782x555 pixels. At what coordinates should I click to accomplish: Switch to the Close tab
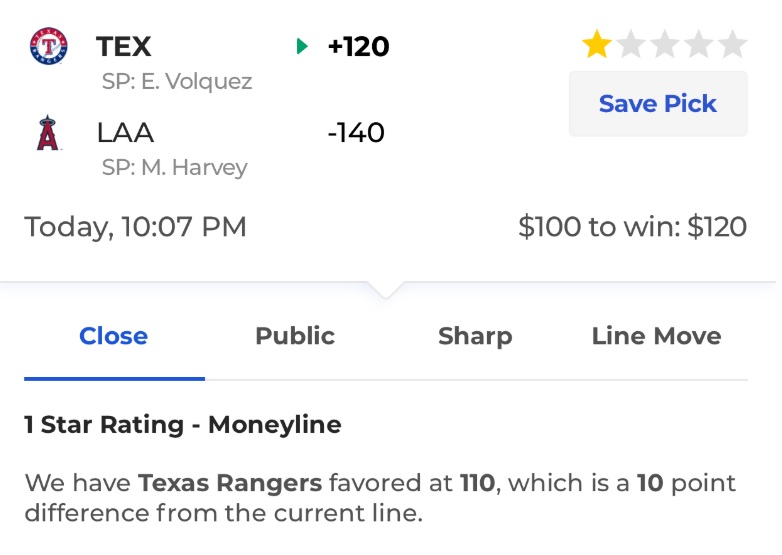(114, 336)
